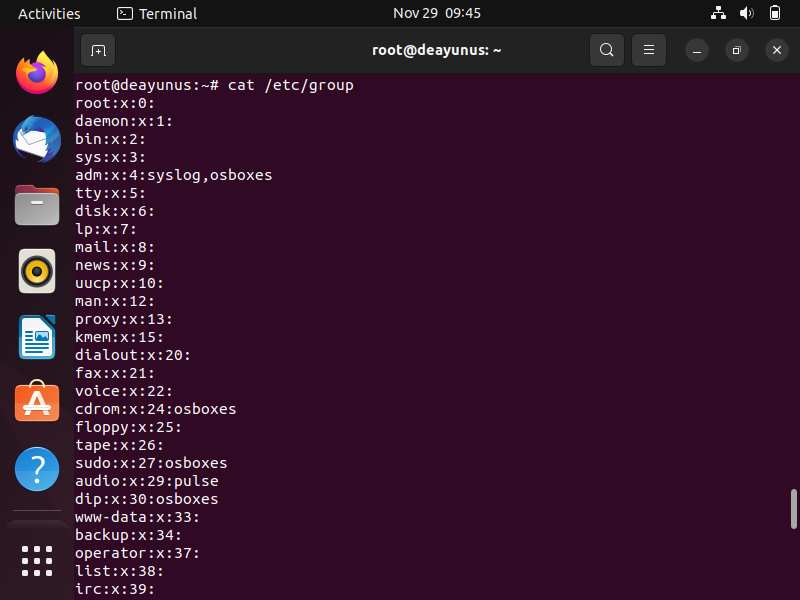This screenshot has width=800, height=600.
Task: Open the Terminal app menu in top bar
Action: pyautogui.click(x=157, y=14)
